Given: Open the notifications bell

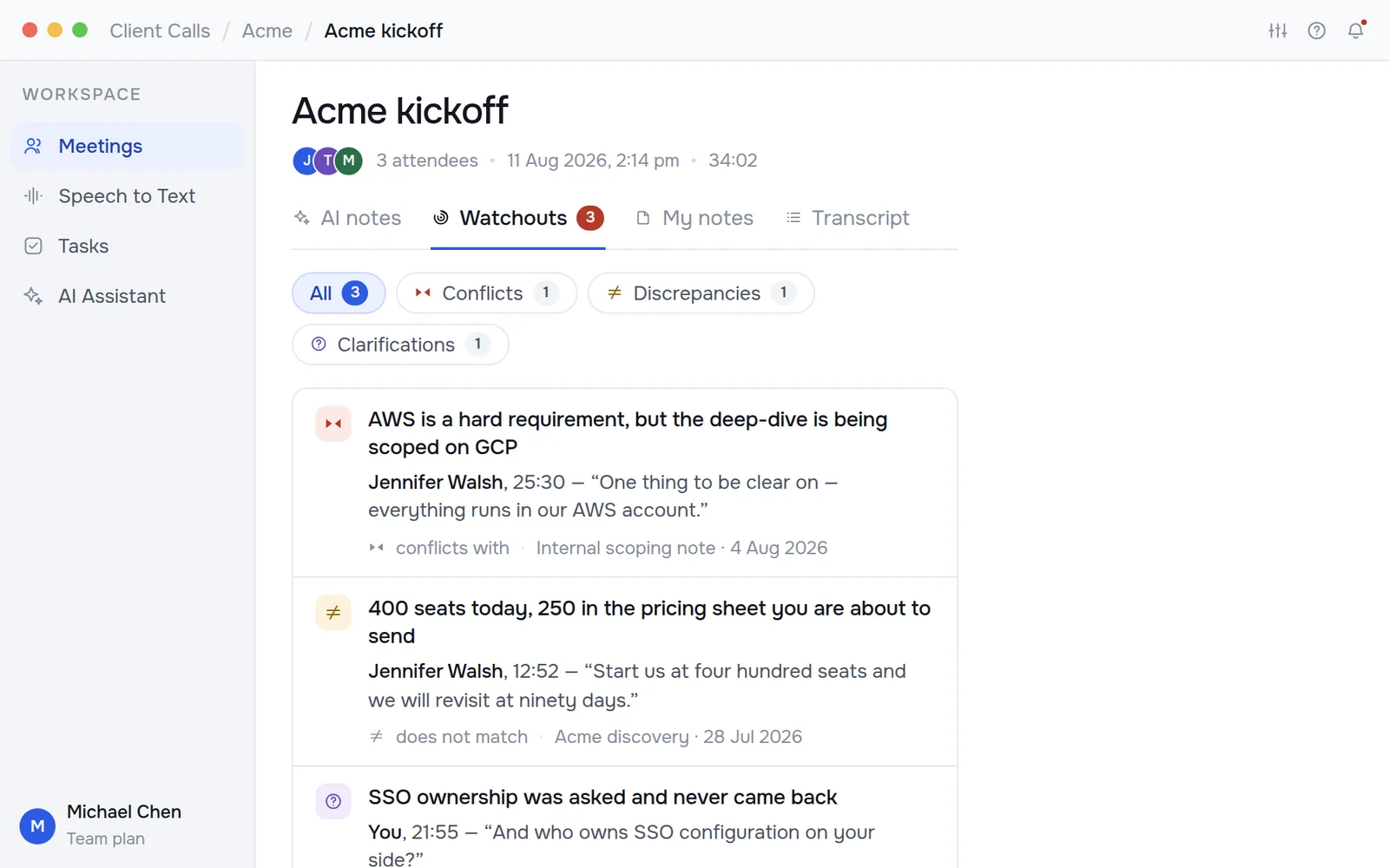Looking at the screenshot, I should click(1356, 30).
